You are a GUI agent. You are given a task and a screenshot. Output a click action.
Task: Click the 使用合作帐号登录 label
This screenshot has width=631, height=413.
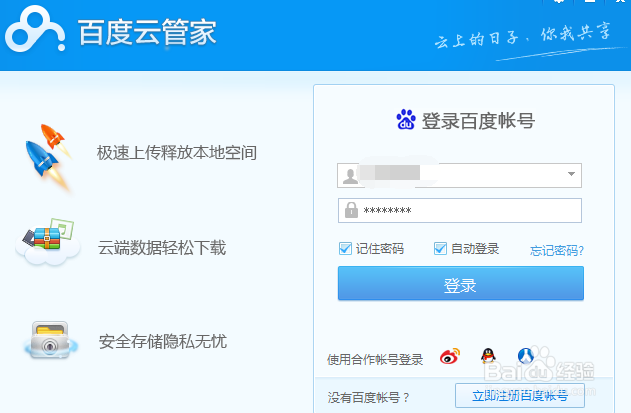[x=375, y=359]
